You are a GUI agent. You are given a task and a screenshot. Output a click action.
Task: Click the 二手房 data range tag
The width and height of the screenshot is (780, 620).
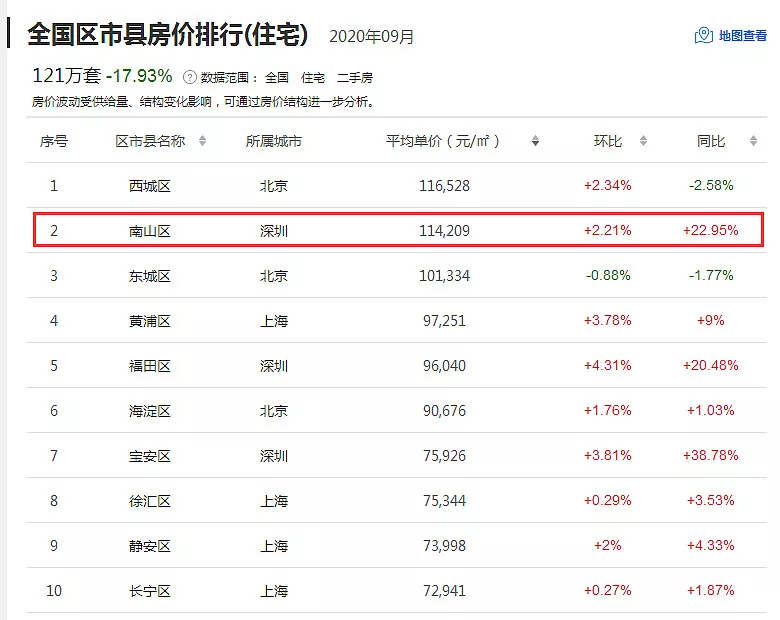[x=355, y=78]
